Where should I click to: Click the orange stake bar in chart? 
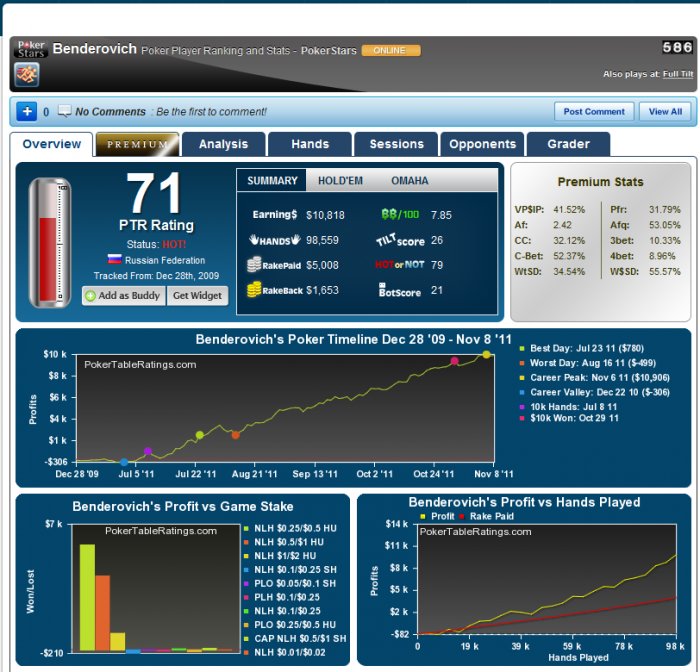click(x=102, y=613)
